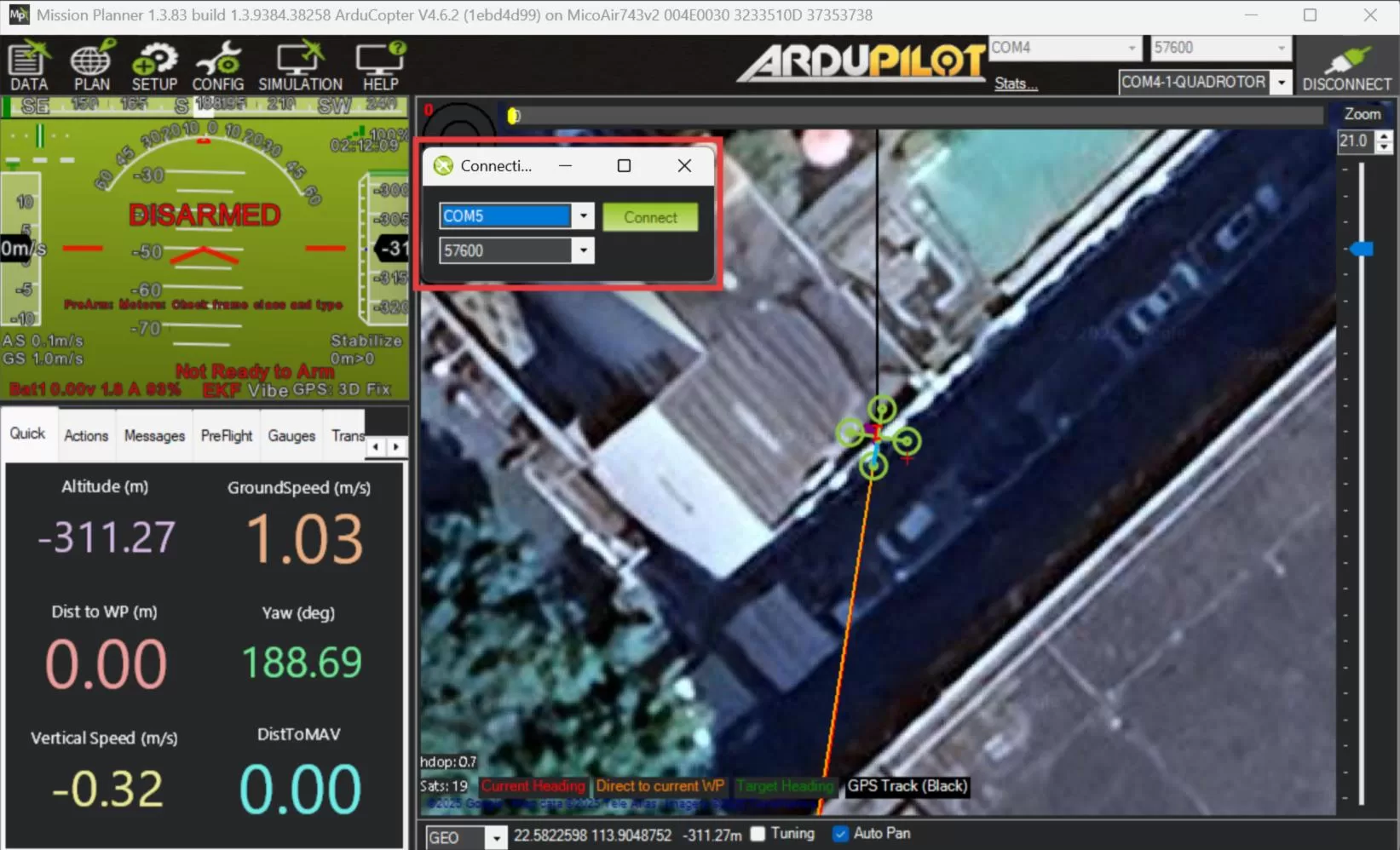Increase zoom with the stepper up arrow
The width and height of the screenshot is (1400, 850).
(1384, 136)
